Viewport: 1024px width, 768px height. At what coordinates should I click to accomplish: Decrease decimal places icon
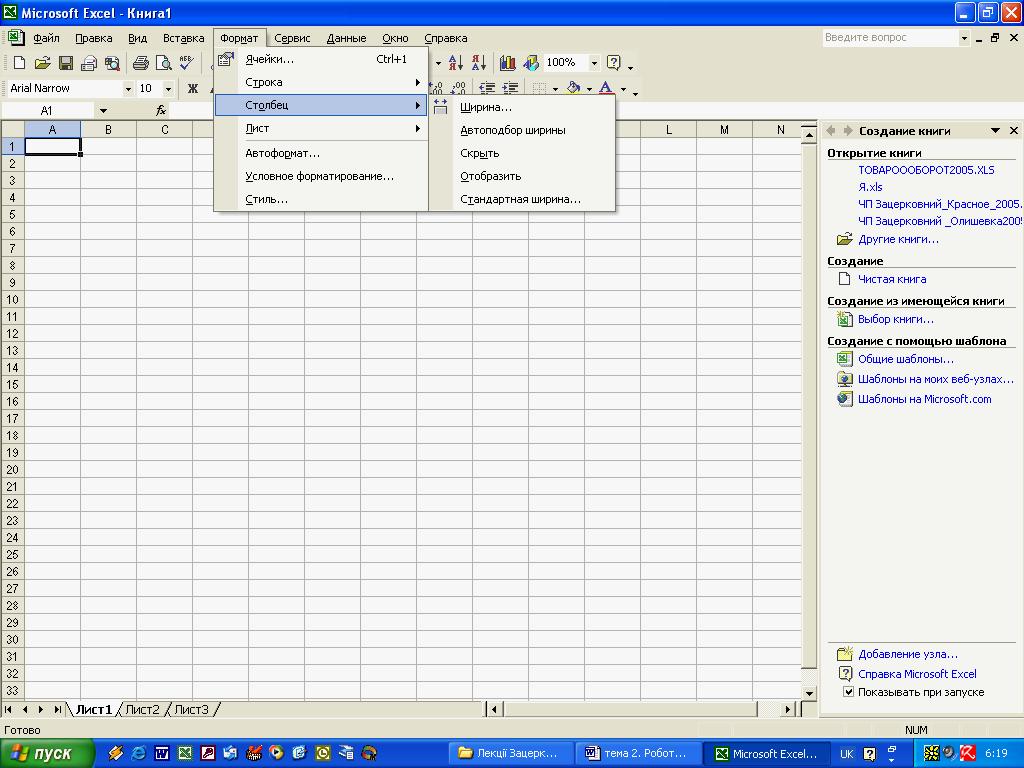coord(458,88)
